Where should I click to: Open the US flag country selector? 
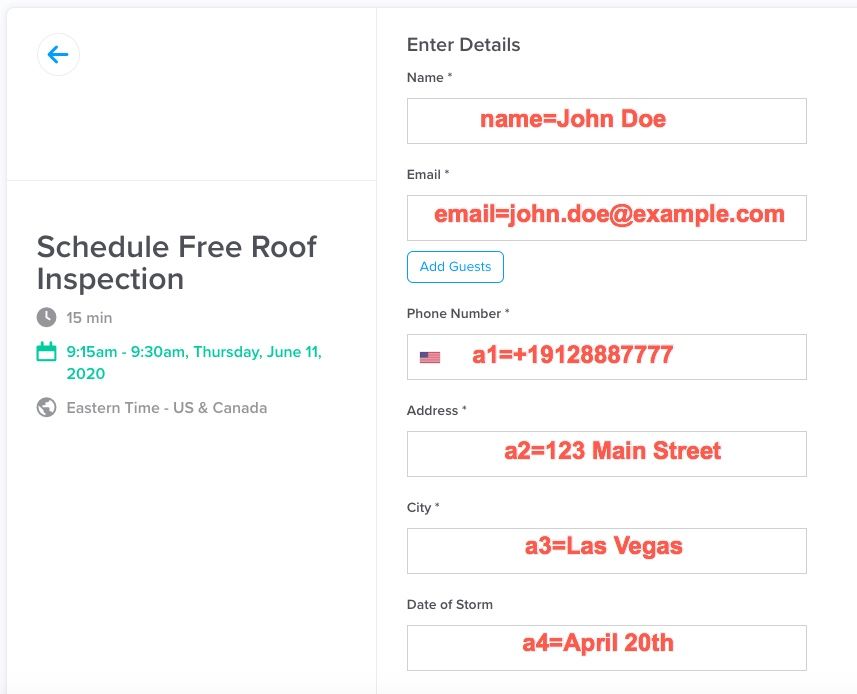[x=430, y=357]
